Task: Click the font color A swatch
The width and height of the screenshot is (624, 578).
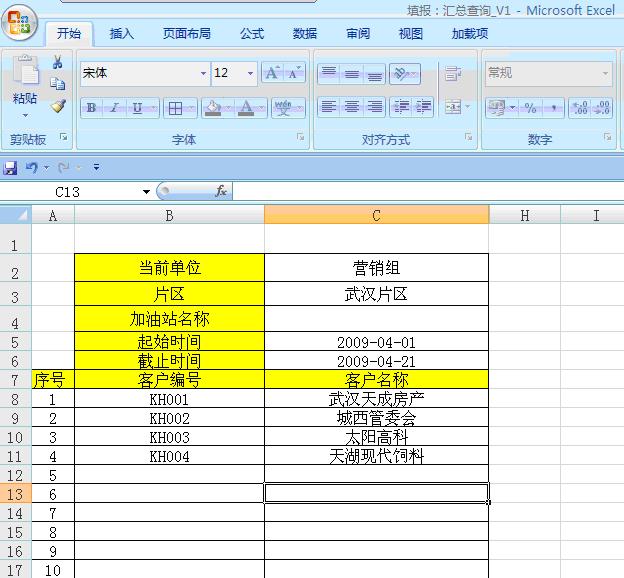Action: click(245, 108)
